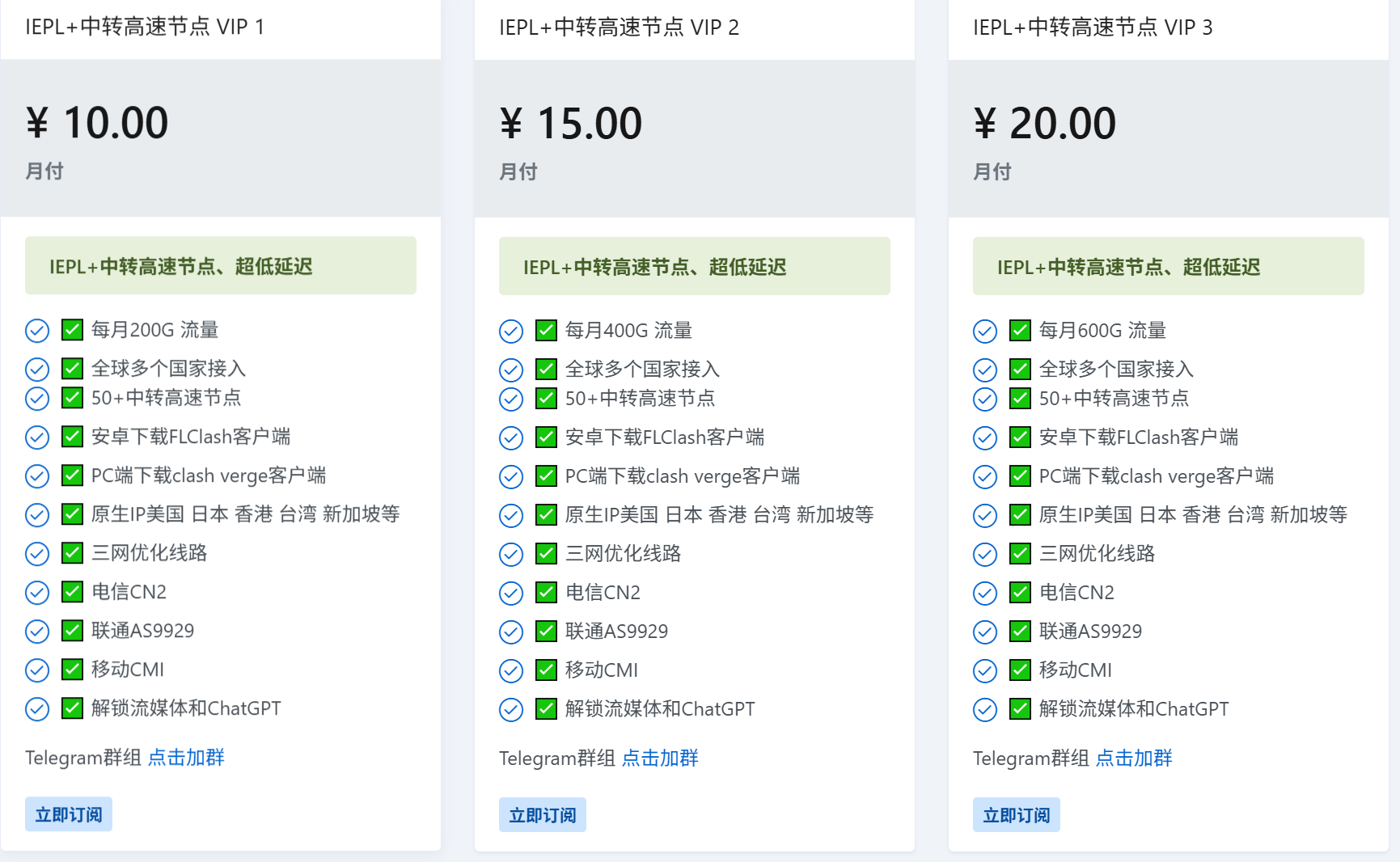Click green checkbox for VIP 2 PC端下载clash verge客户端
This screenshot has width=1400, height=862.
tap(547, 476)
